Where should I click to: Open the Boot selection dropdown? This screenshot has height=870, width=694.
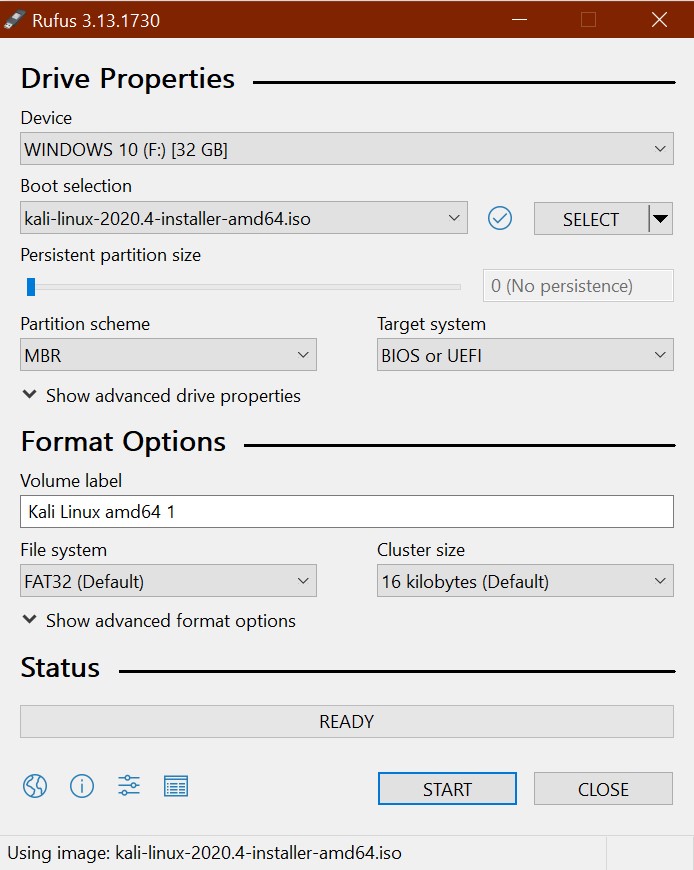pyautogui.click(x=244, y=218)
